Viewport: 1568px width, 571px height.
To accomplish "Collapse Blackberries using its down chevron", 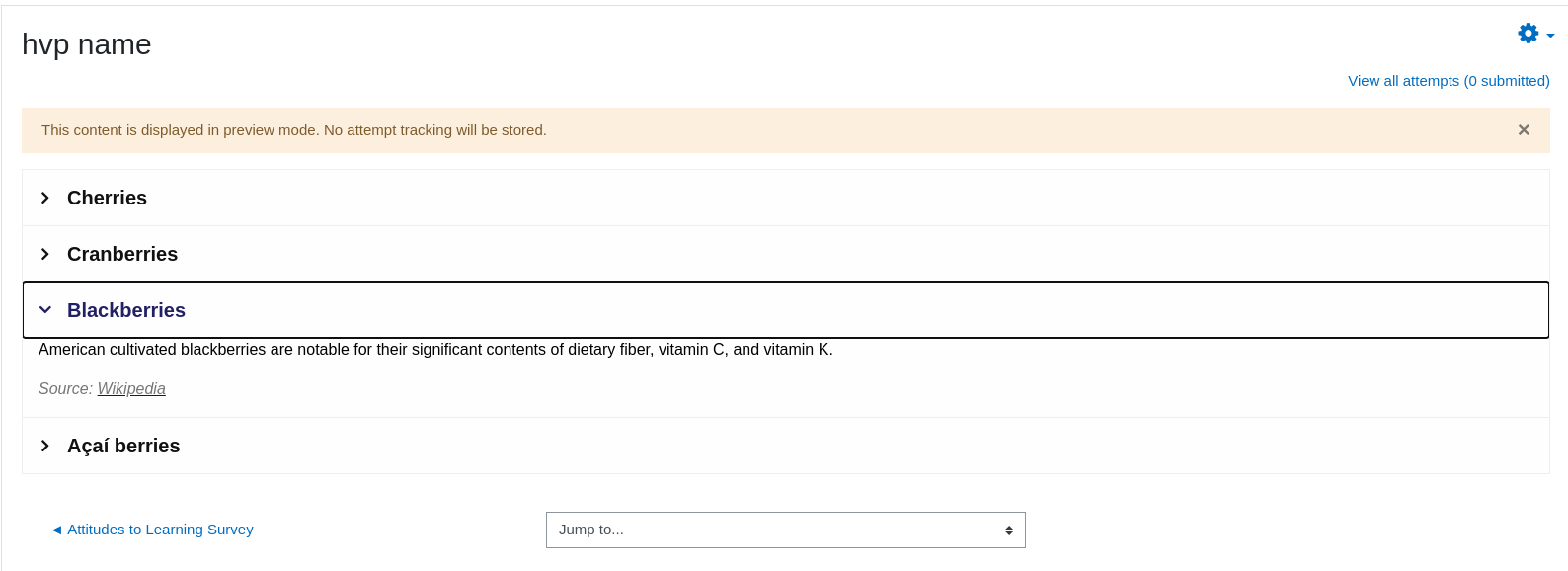I will tap(45, 310).
